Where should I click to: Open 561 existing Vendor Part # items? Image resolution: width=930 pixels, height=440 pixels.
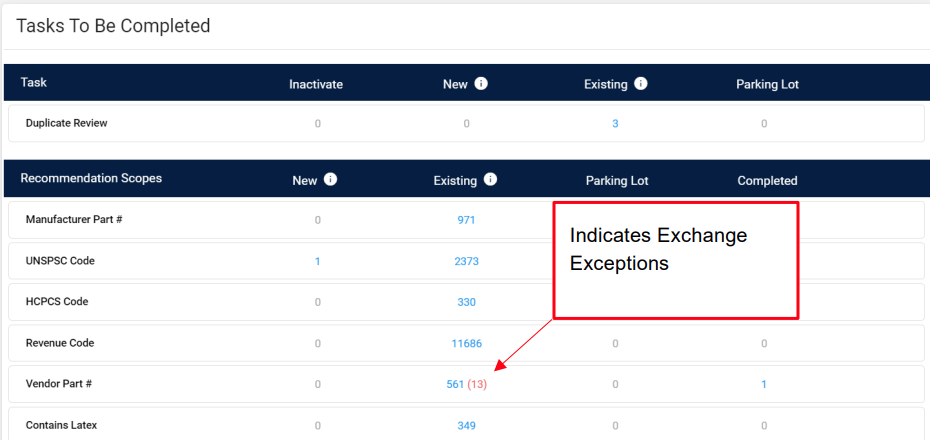pos(455,384)
